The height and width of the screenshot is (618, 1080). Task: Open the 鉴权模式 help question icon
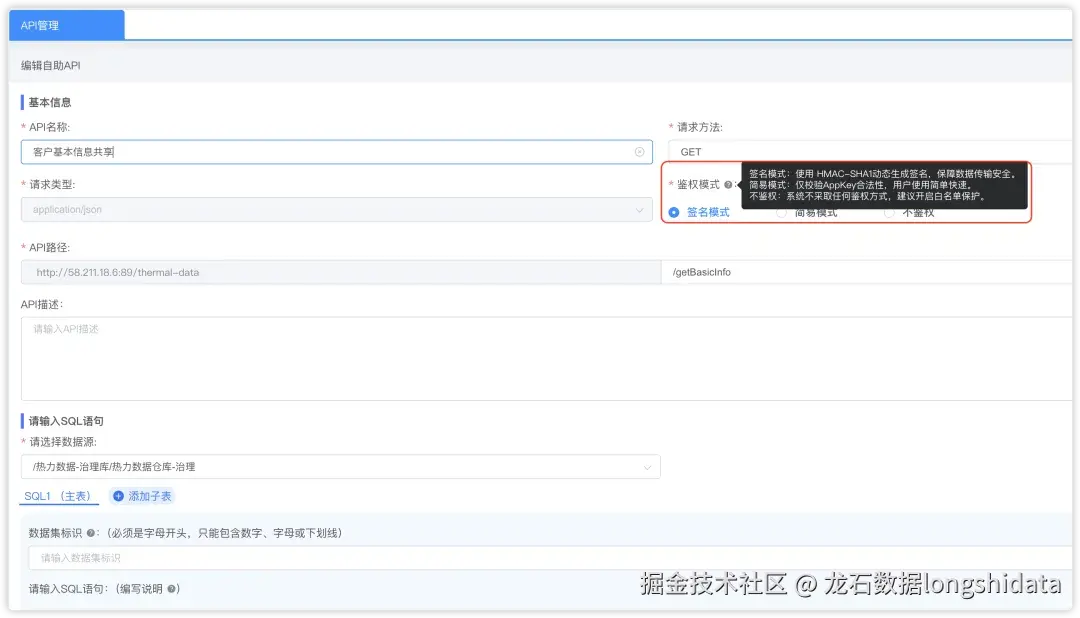point(728,185)
